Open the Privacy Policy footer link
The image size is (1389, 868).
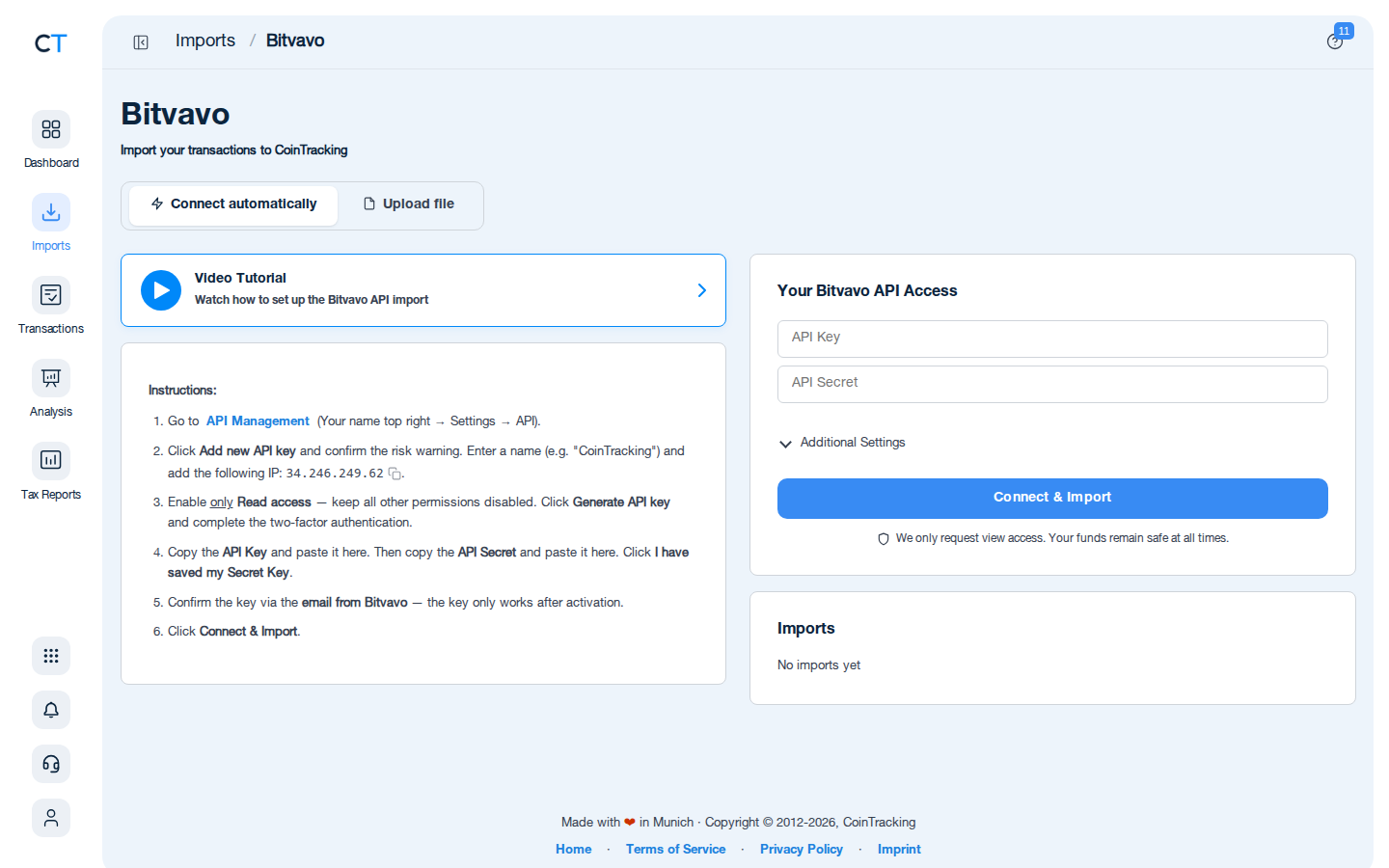[x=802, y=850]
